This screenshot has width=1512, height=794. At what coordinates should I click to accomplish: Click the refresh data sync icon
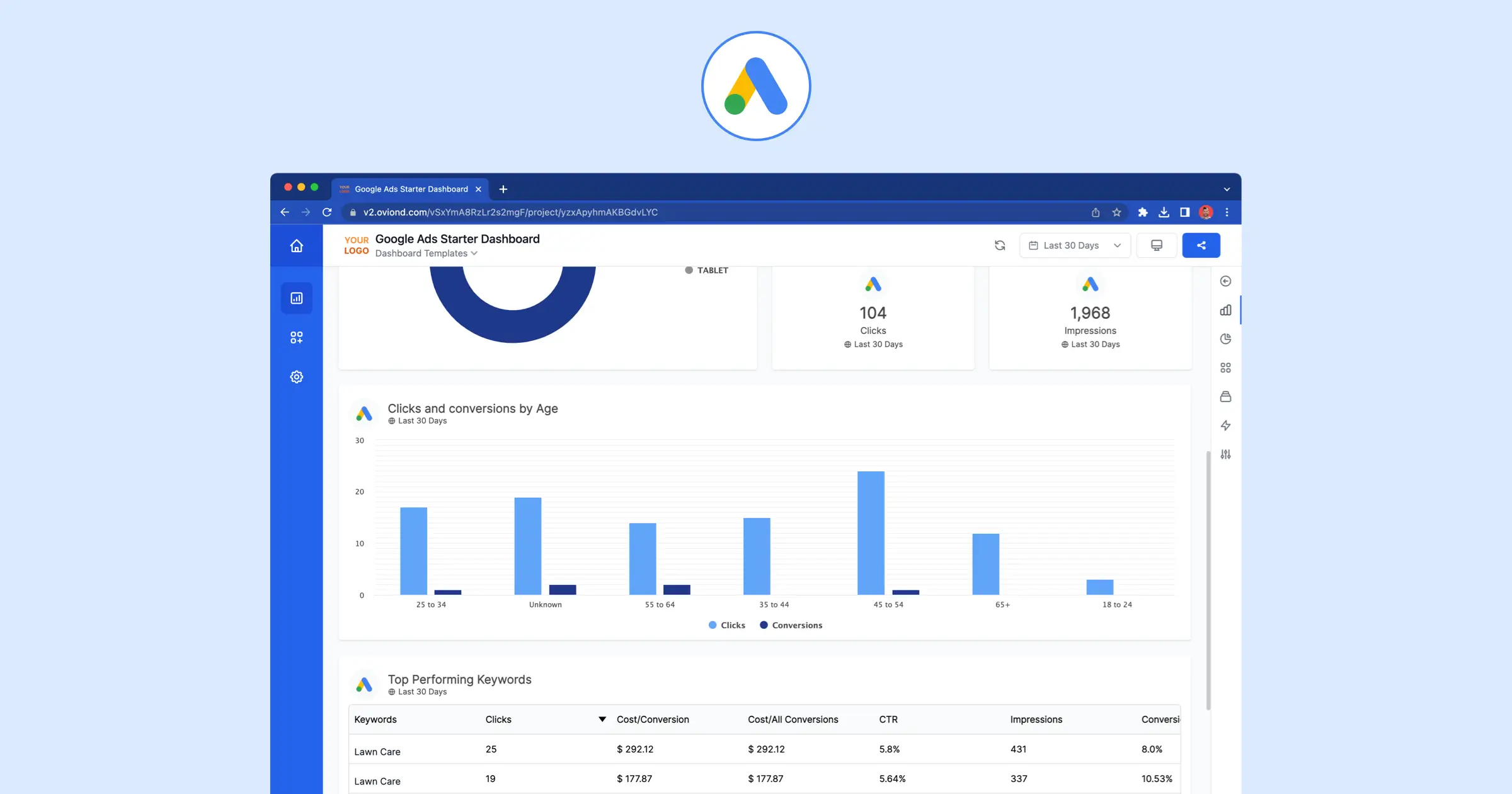pyautogui.click(x=1000, y=245)
